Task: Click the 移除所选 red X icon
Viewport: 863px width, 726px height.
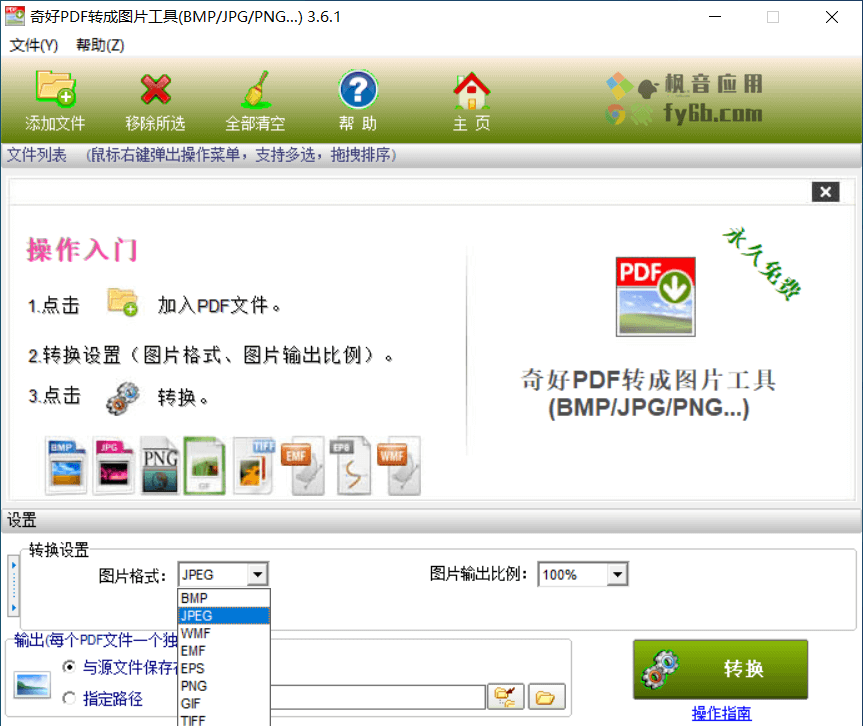Action: [156, 89]
